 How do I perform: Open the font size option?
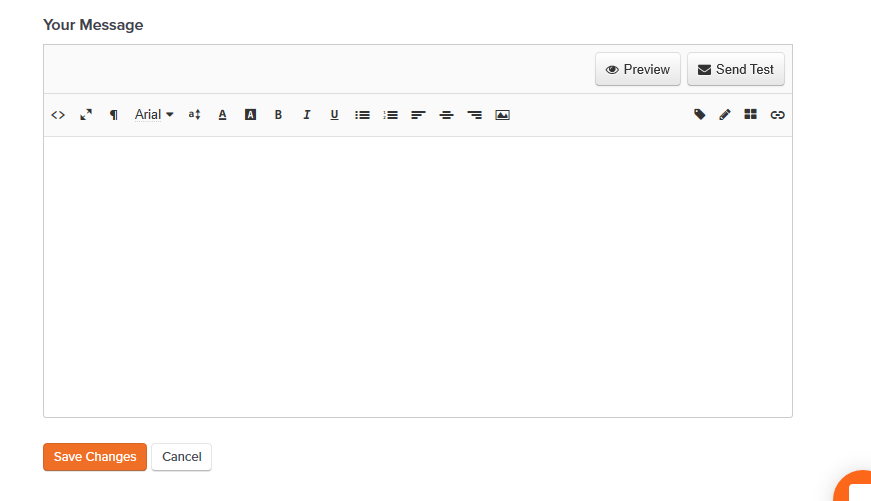click(x=194, y=114)
